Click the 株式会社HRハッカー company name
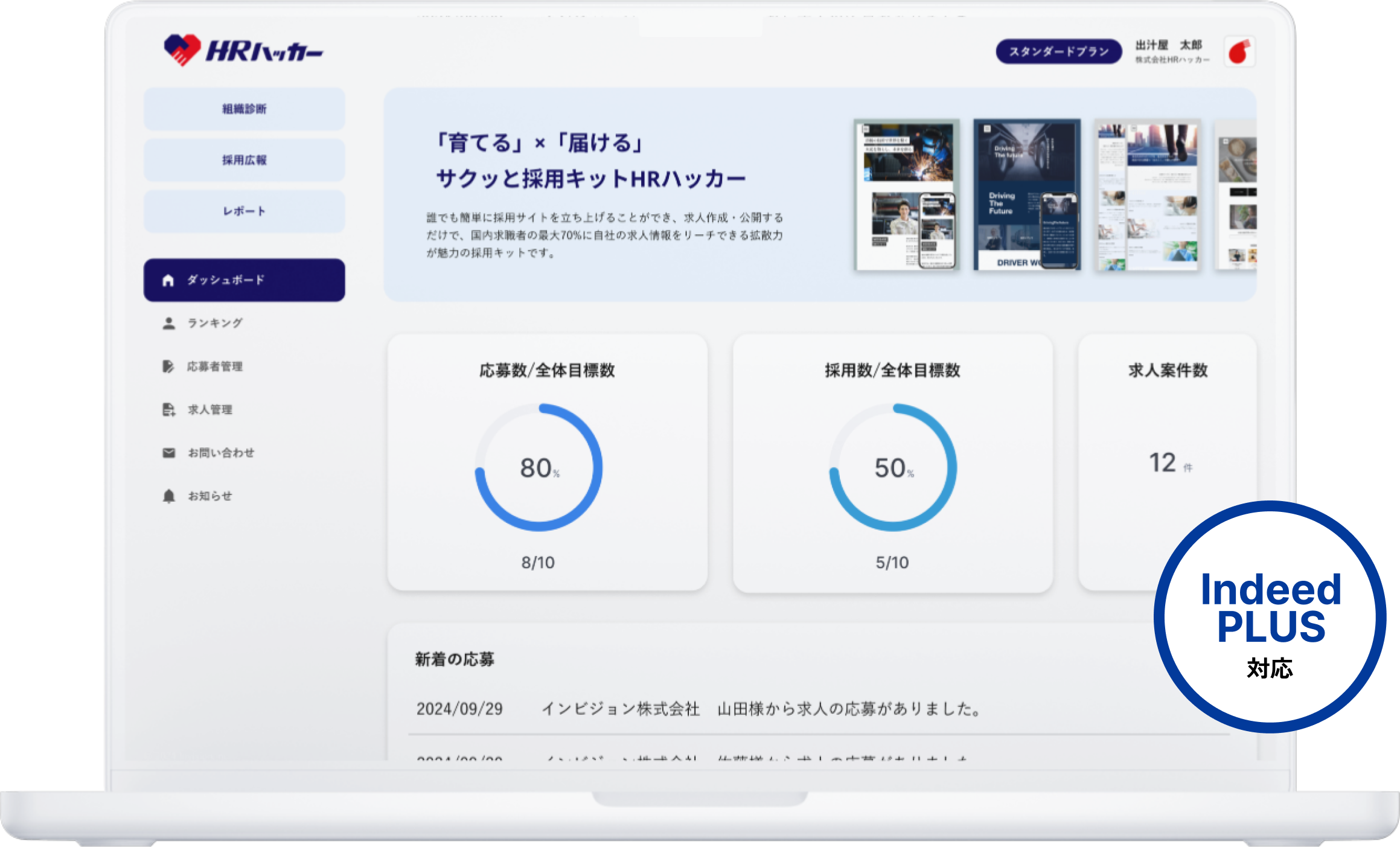The height and width of the screenshot is (847, 1400). tap(1172, 60)
